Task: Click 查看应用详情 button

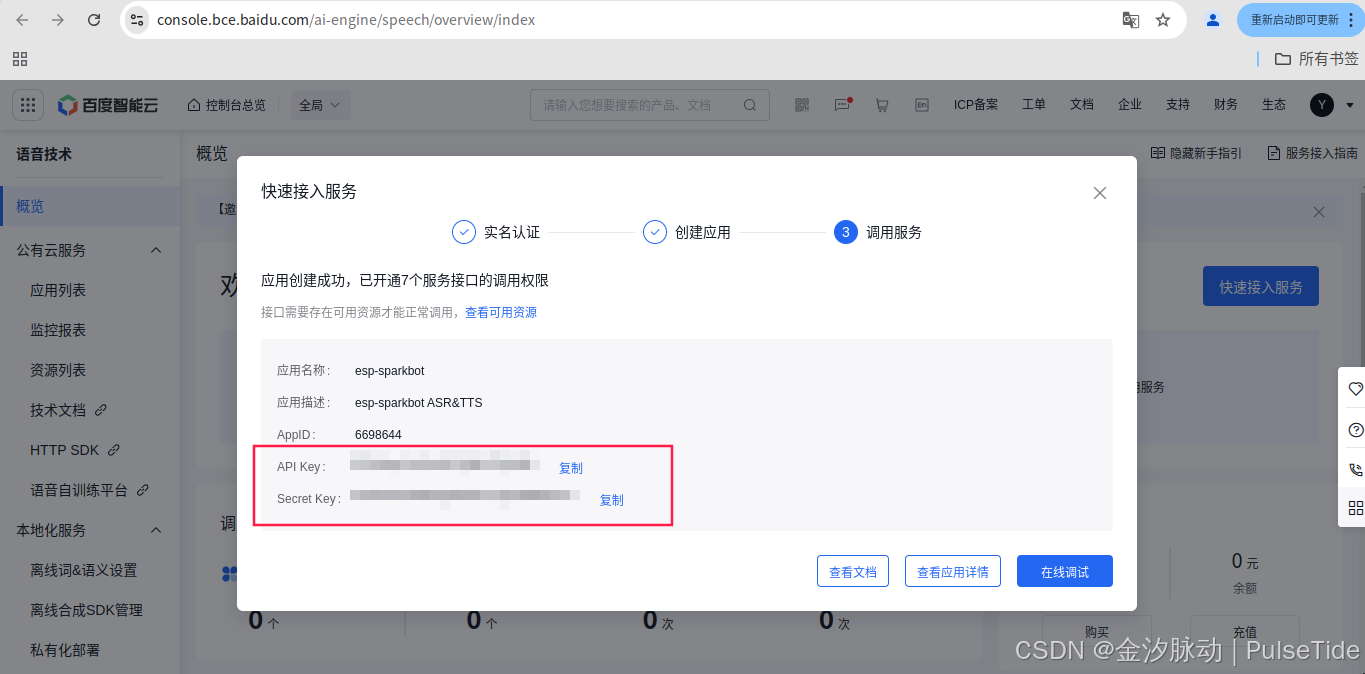Action: pyautogui.click(x=953, y=571)
